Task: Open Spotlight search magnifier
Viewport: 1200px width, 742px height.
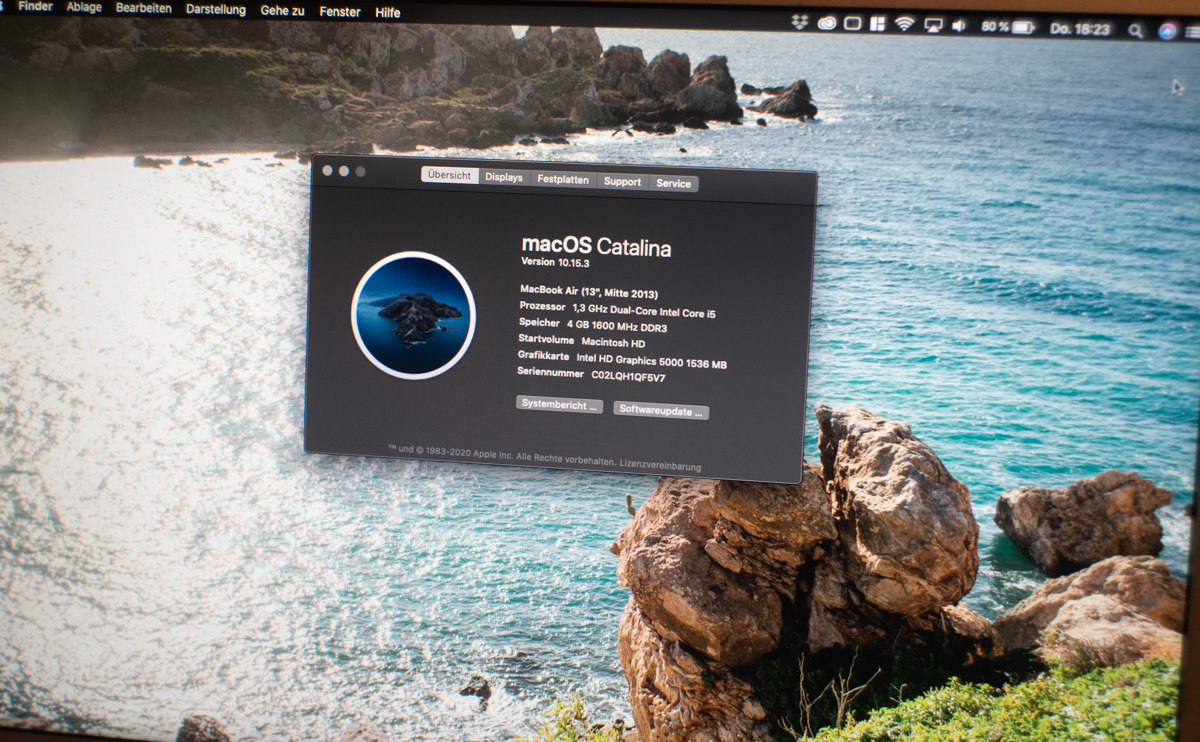Action: [1135, 30]
